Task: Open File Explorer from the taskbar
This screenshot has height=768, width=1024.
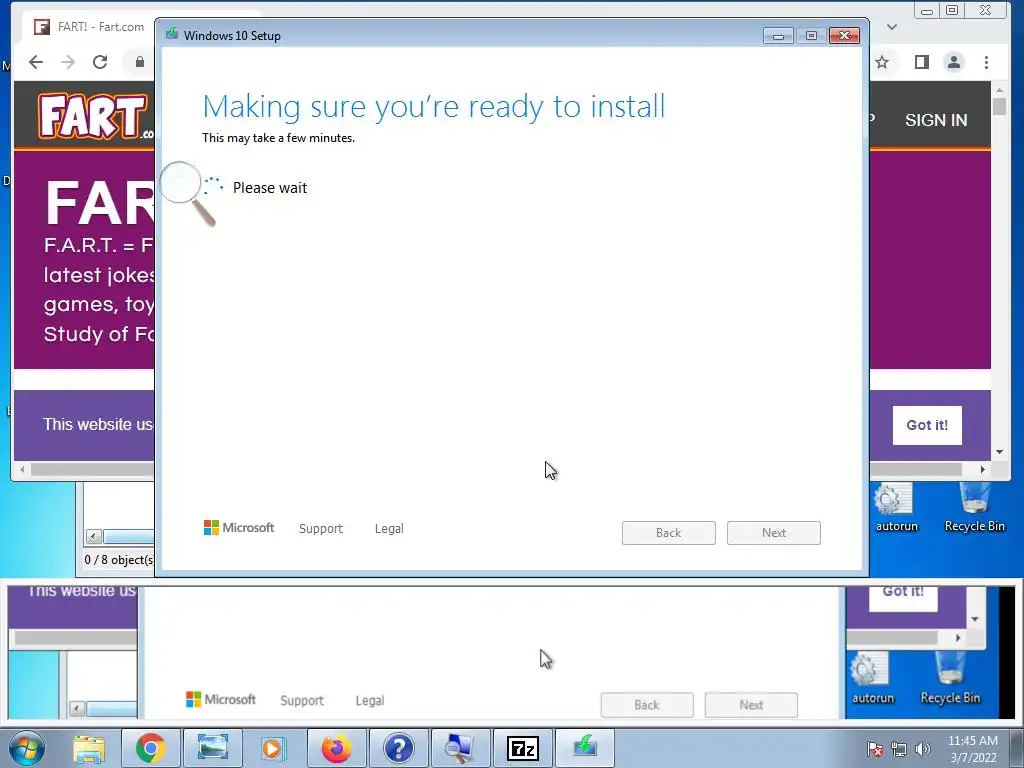Action: [89, 748]
